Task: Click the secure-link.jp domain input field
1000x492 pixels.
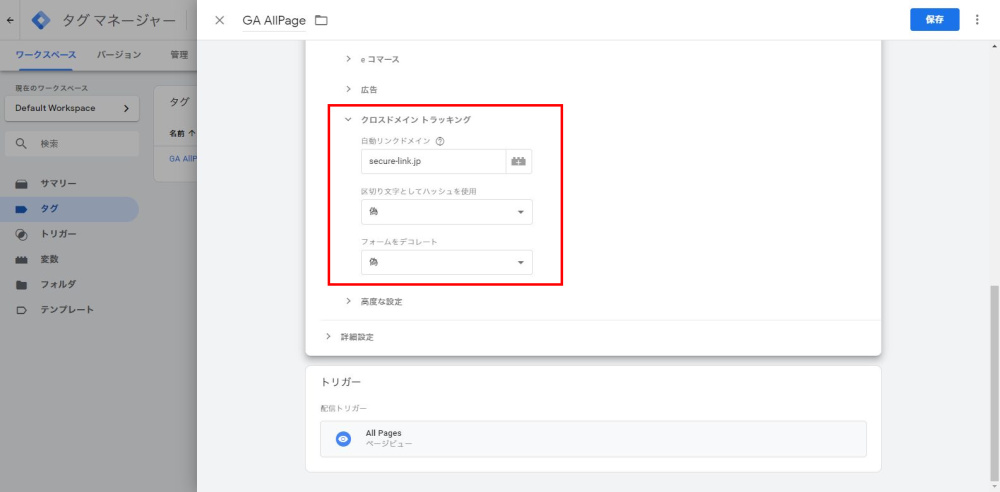Action: point(432,161)
